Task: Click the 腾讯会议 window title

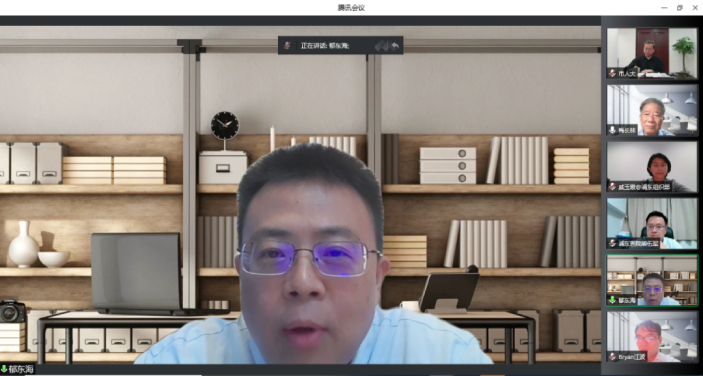Action: pyautogui.click(x=351, y=8)
